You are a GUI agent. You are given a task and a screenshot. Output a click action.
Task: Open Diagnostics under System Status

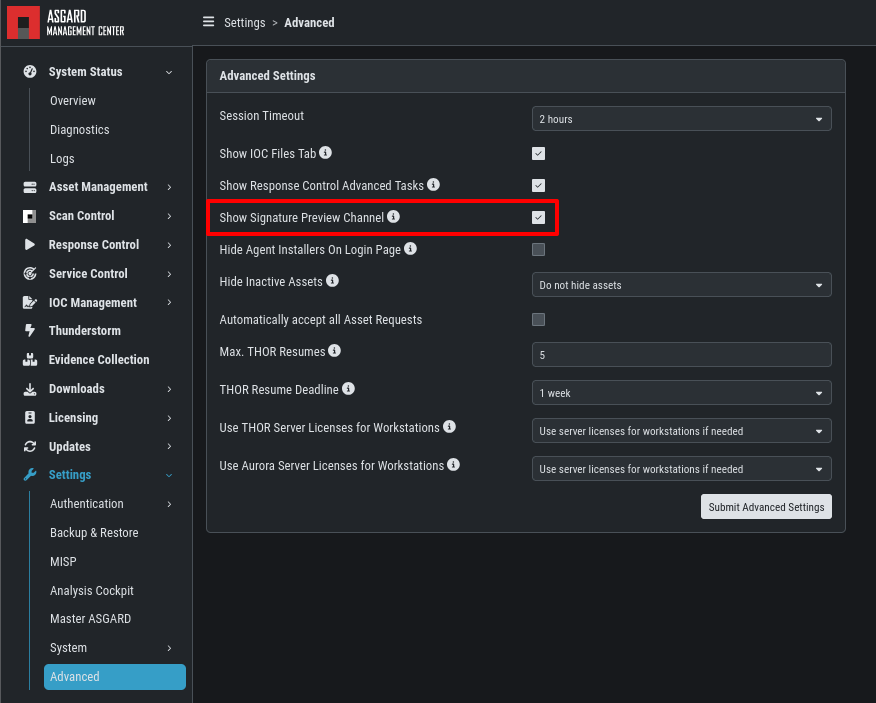coord(80,130)
